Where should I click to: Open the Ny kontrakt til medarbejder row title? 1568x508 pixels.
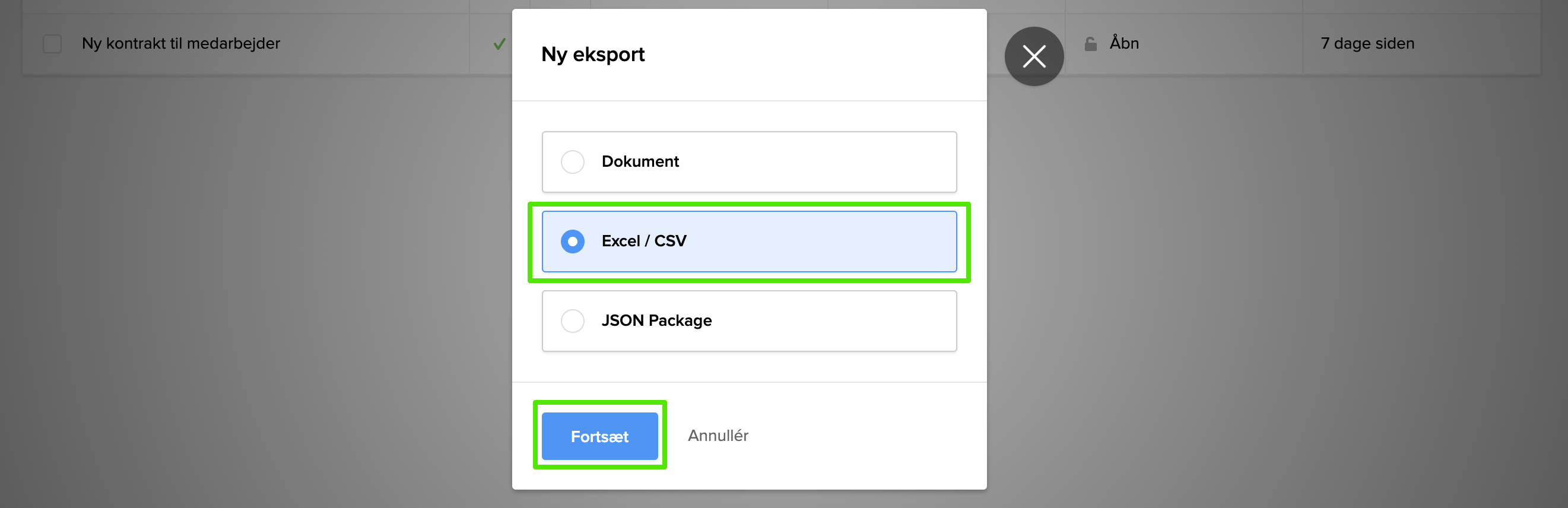click(181, 44)
